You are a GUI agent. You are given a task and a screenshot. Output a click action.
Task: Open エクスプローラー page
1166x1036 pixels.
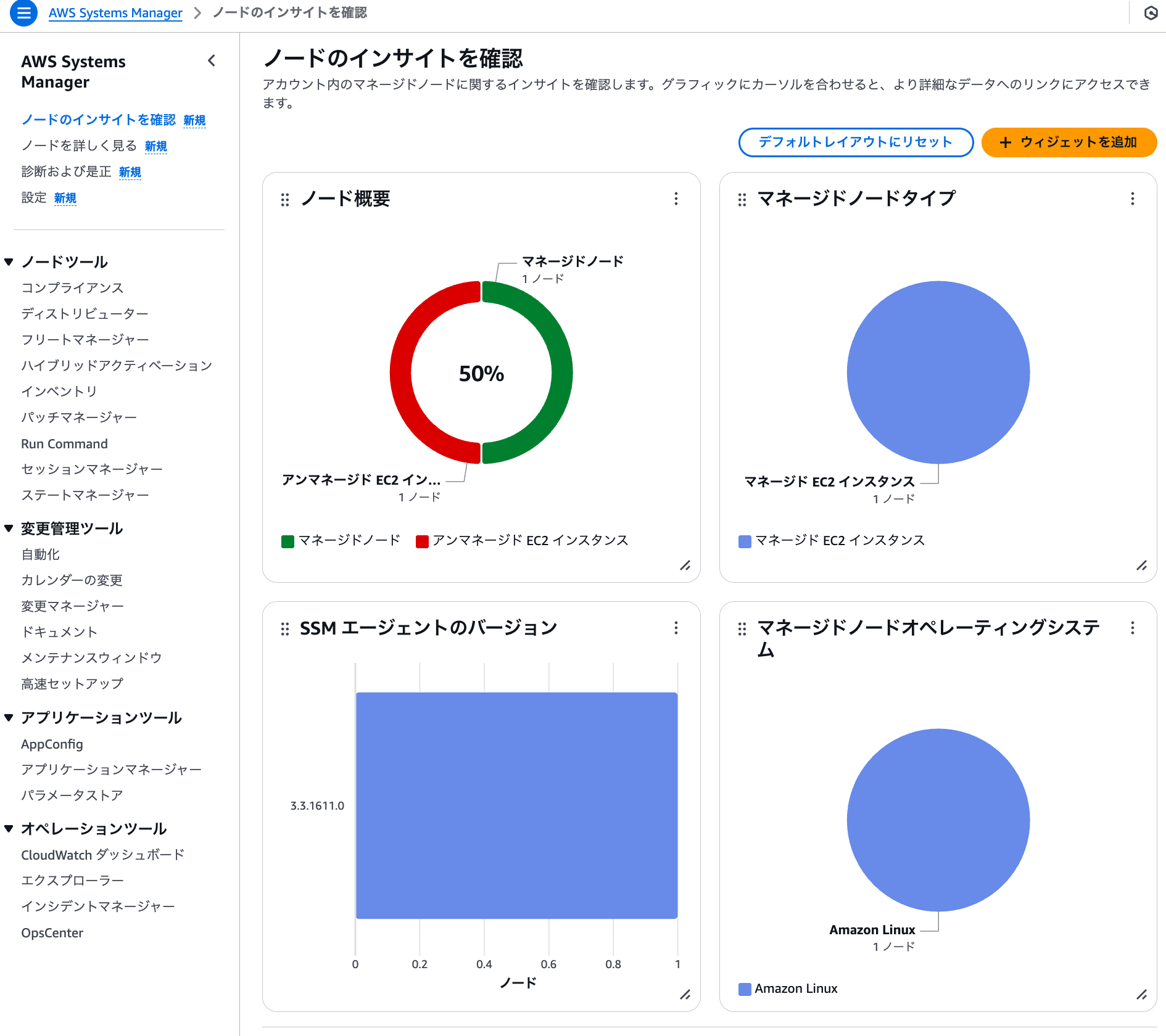pos(72,881)
